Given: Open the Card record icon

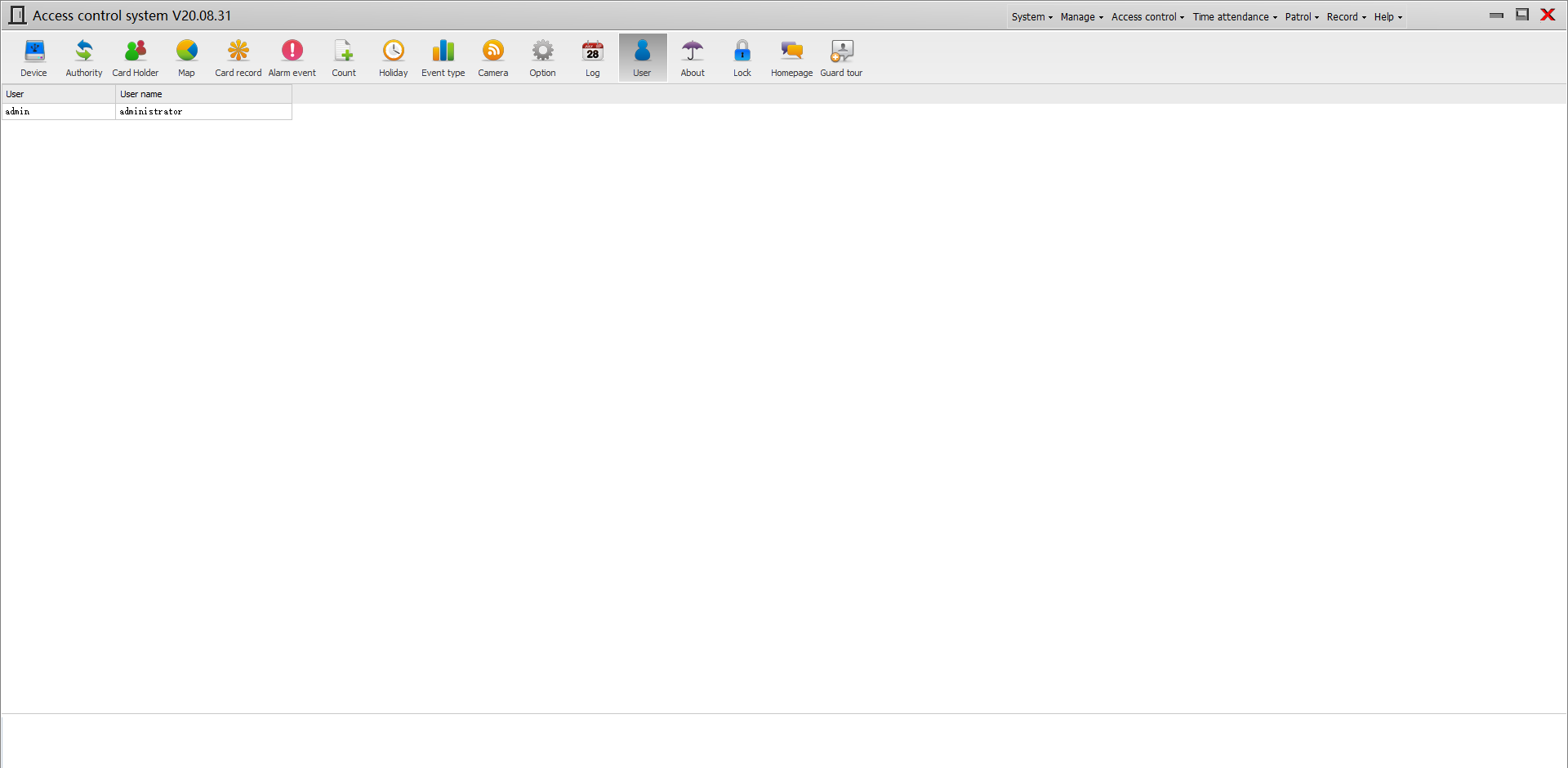Looking at the screenshot, I should (238, 57).
